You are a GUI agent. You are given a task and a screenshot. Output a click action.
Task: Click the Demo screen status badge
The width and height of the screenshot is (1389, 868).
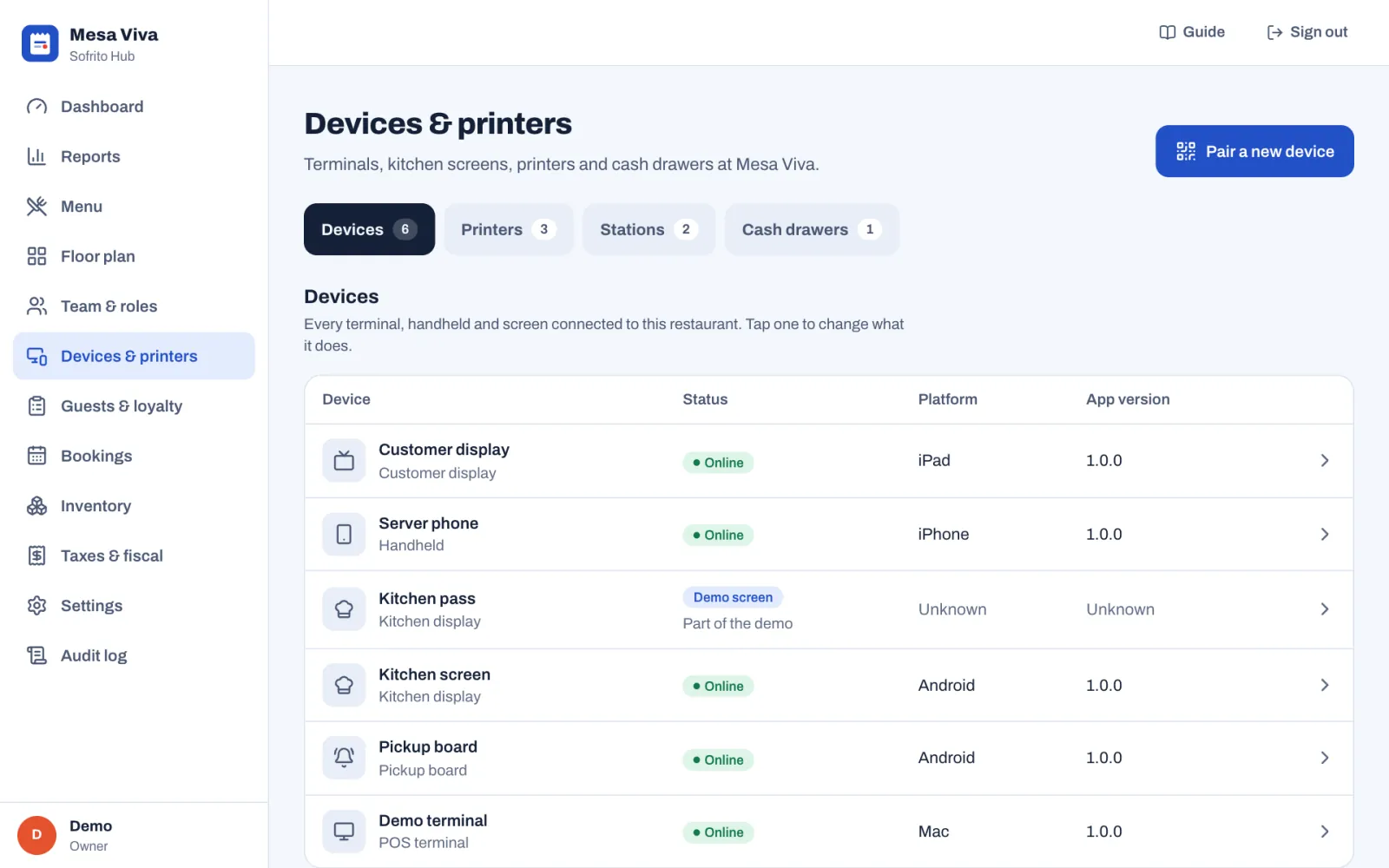733,597
